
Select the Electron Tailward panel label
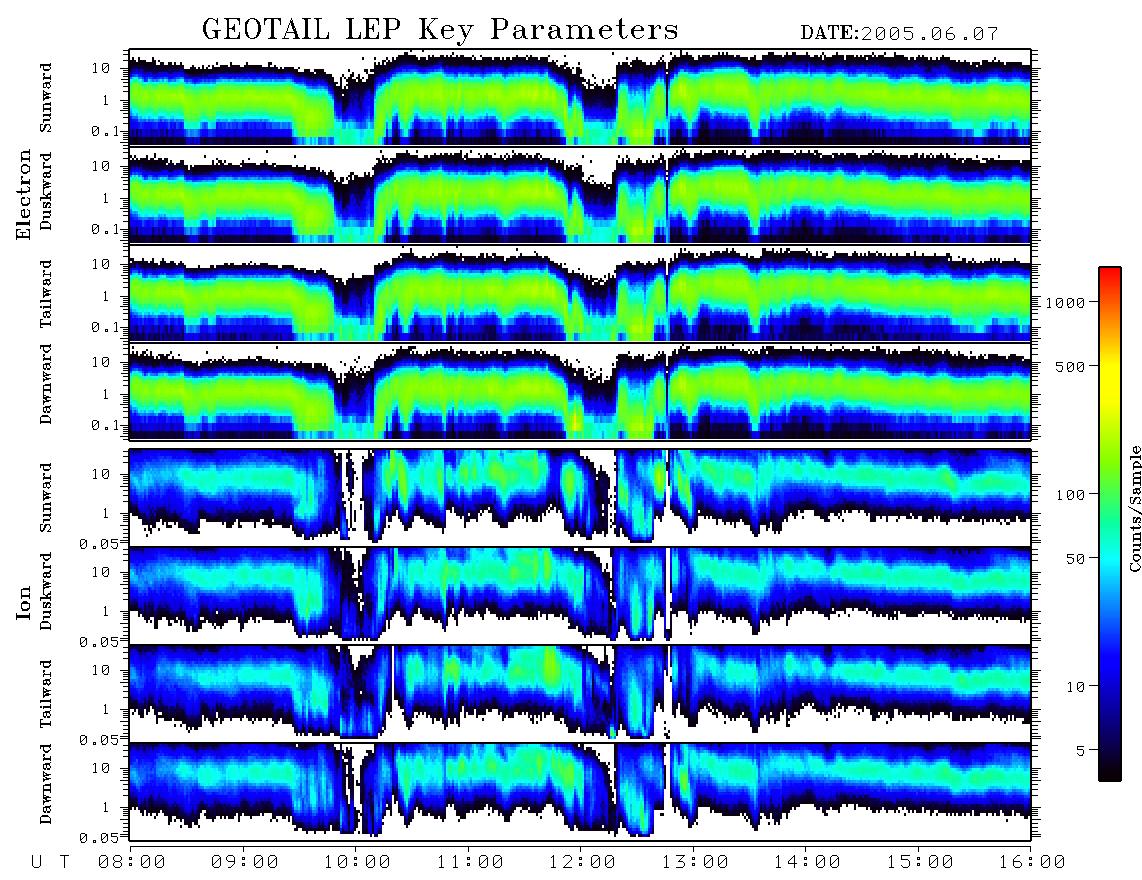pyautogui.click(x=46, y=293)
